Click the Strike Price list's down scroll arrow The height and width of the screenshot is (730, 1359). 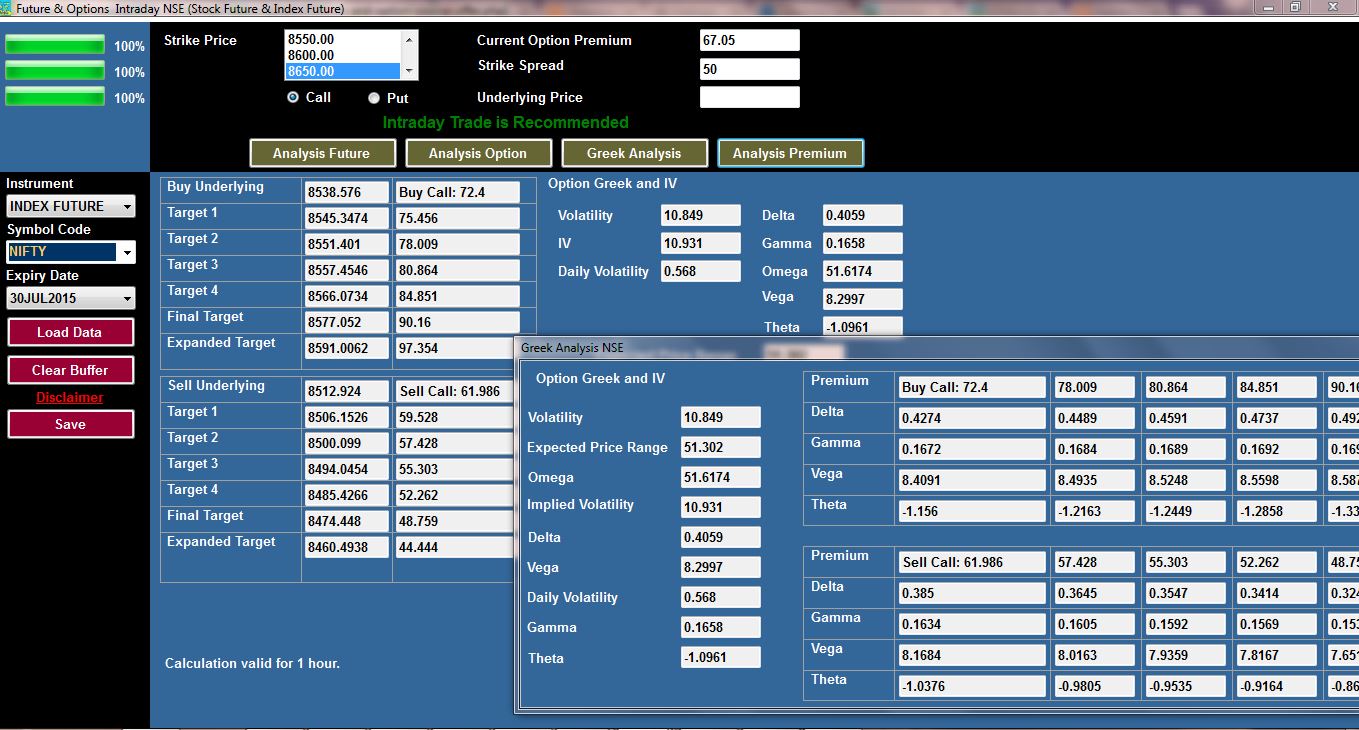pos(409,72)
